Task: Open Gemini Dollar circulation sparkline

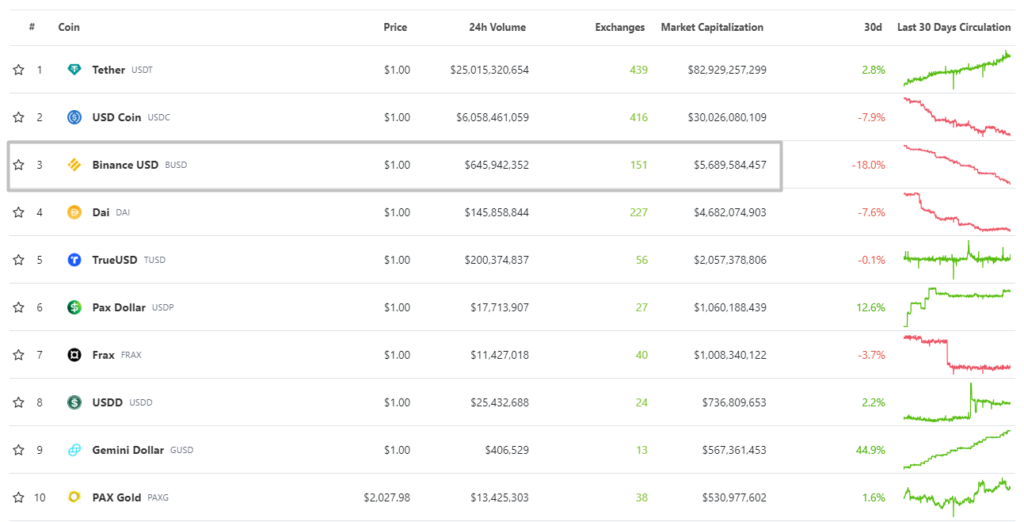Action: (x=957, y=449)
